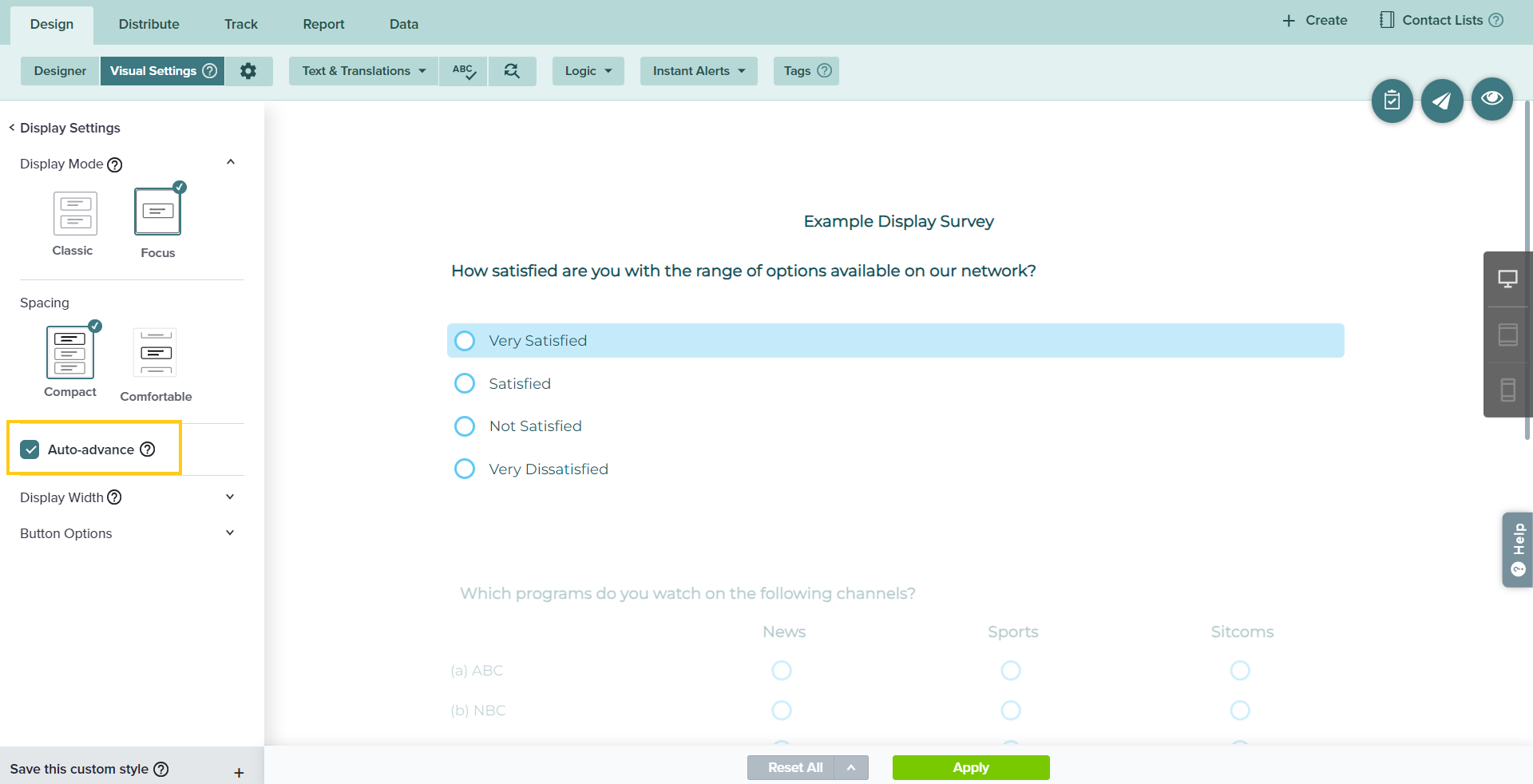Expand the Display Width section

click(229, 497)
